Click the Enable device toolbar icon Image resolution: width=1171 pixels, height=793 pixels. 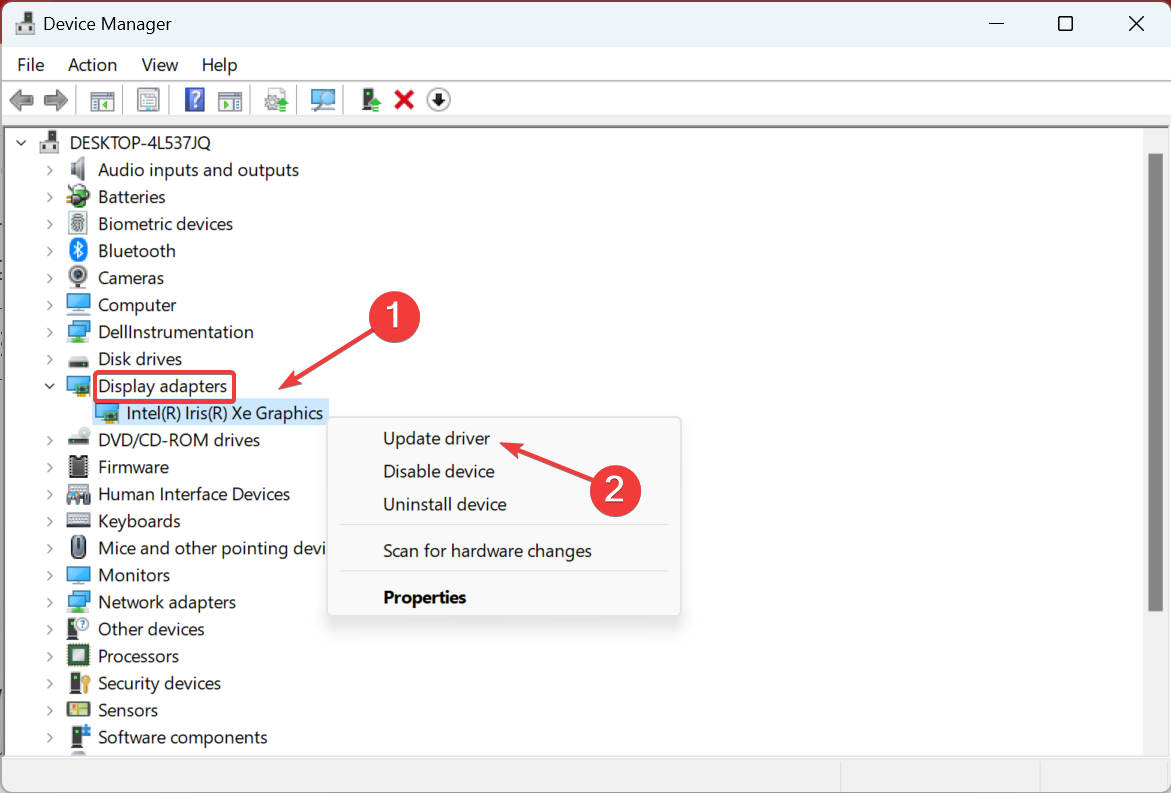pyautogui.click(x=370, y=100)
